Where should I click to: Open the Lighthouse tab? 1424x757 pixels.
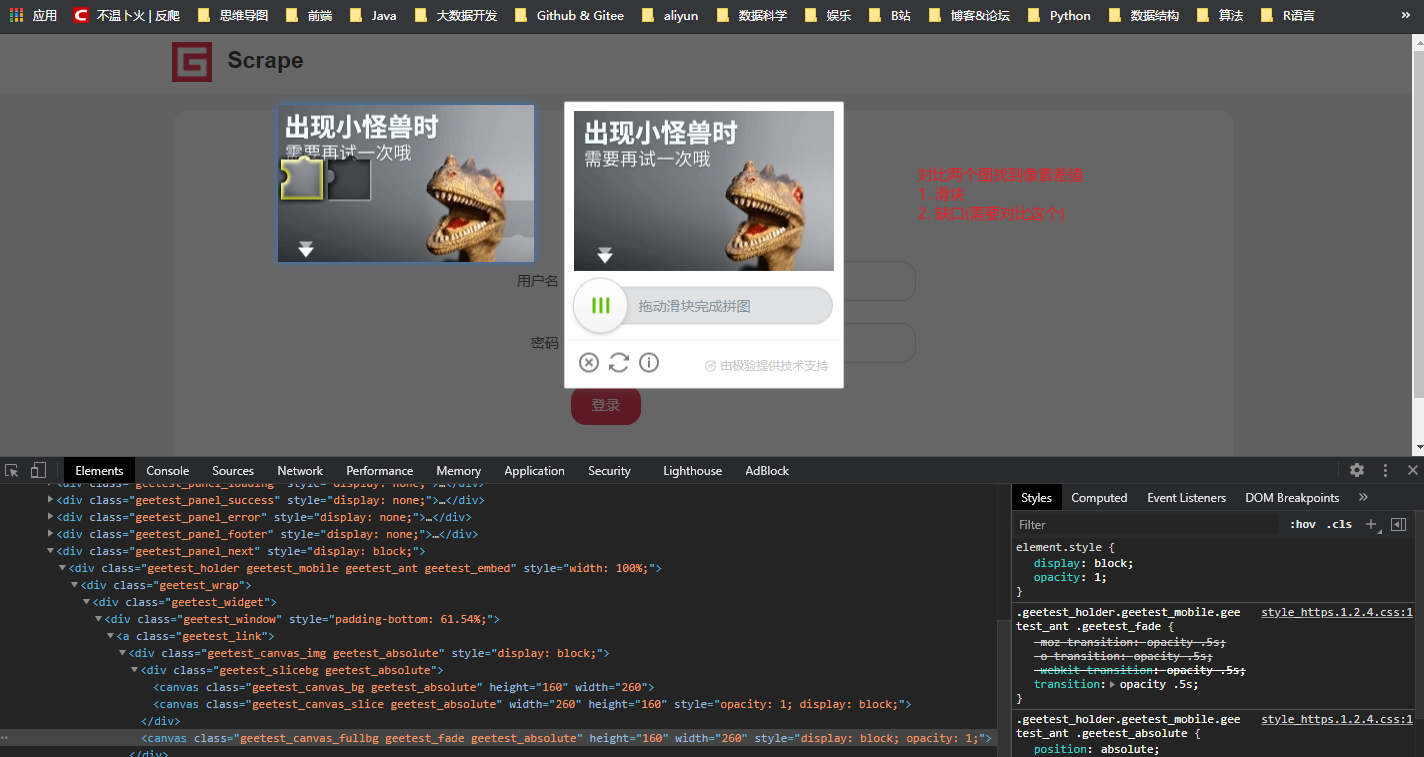[x=692, y=471]
